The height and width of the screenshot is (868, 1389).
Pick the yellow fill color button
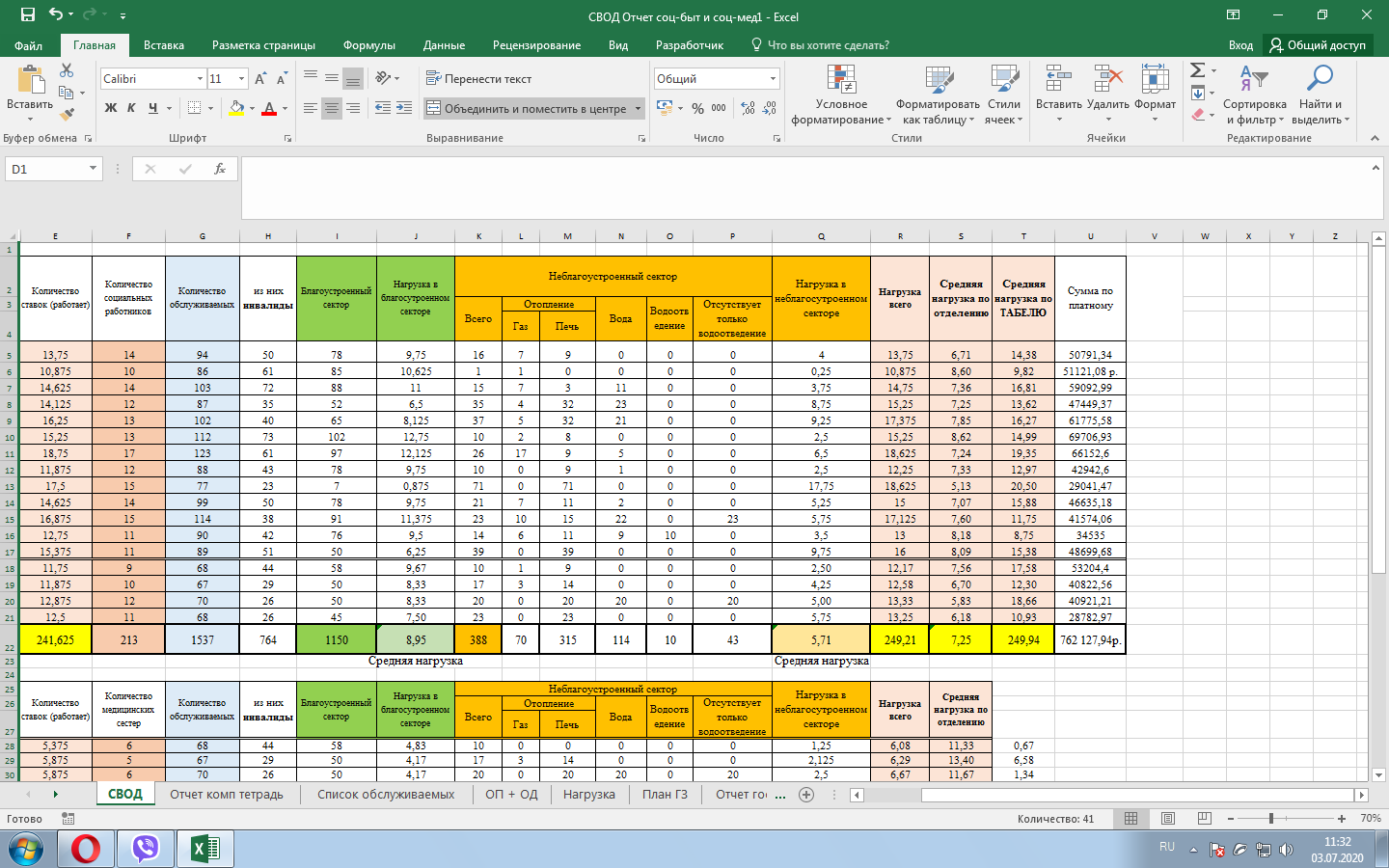coord(237,108)
